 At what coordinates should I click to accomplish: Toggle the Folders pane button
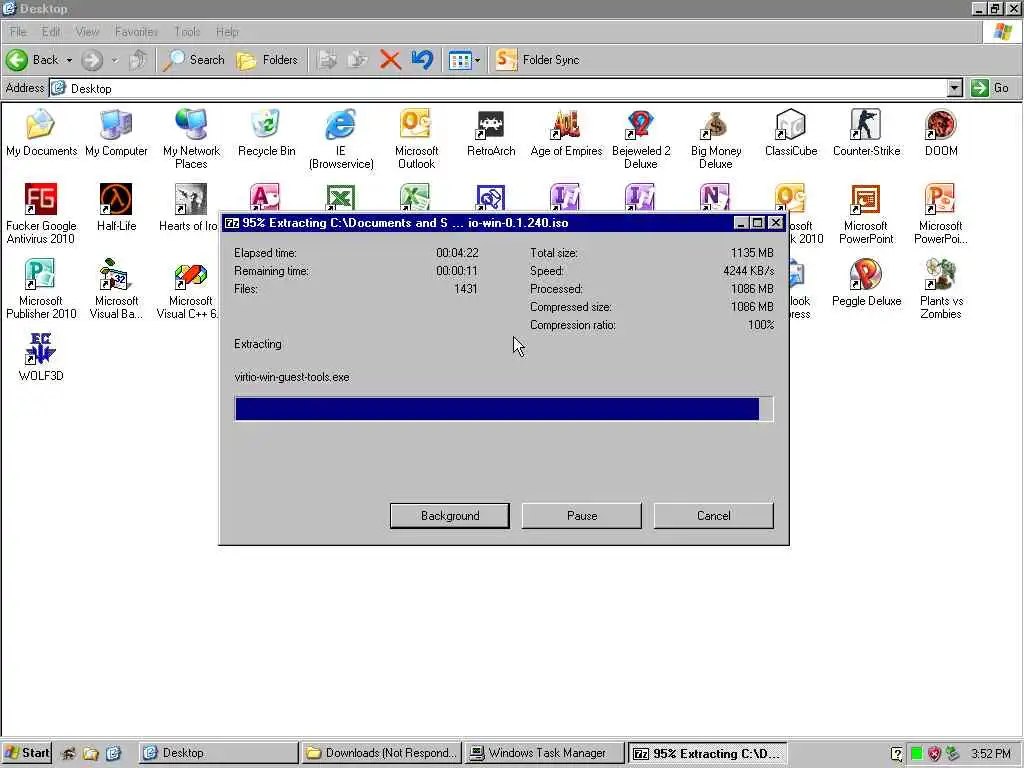point(266,60)
